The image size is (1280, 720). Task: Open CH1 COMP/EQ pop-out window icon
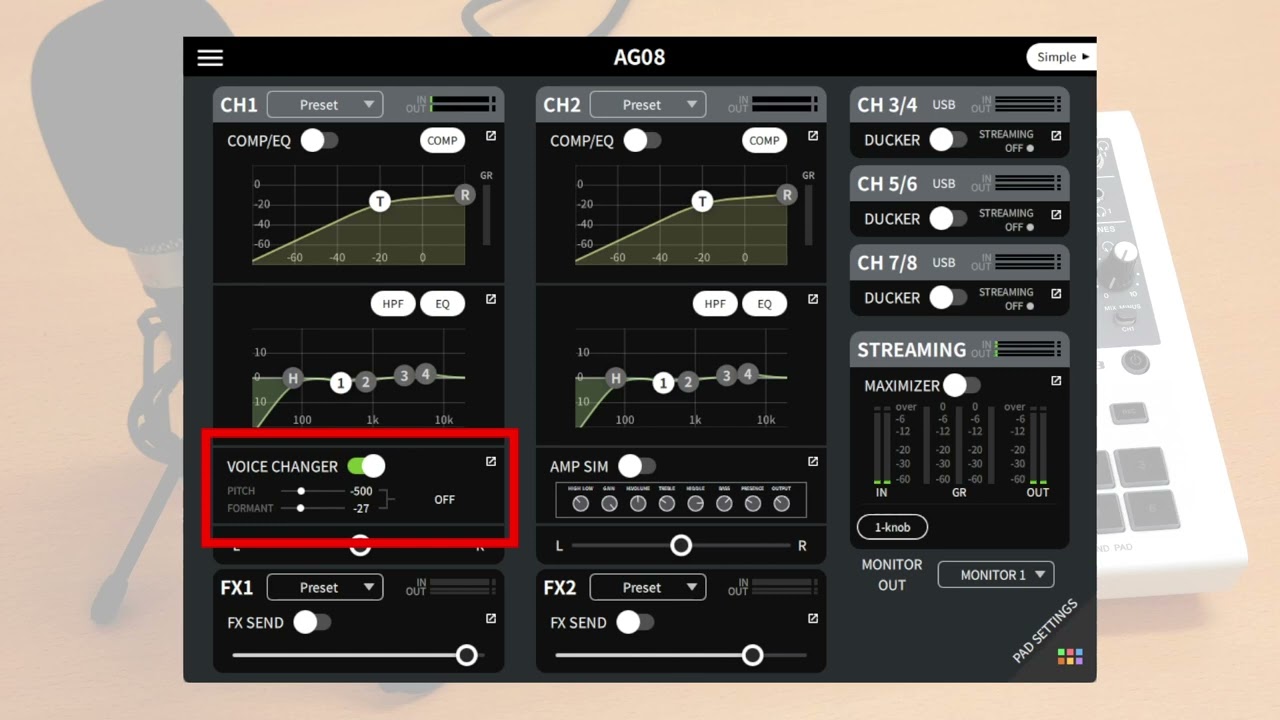[491, 136]
